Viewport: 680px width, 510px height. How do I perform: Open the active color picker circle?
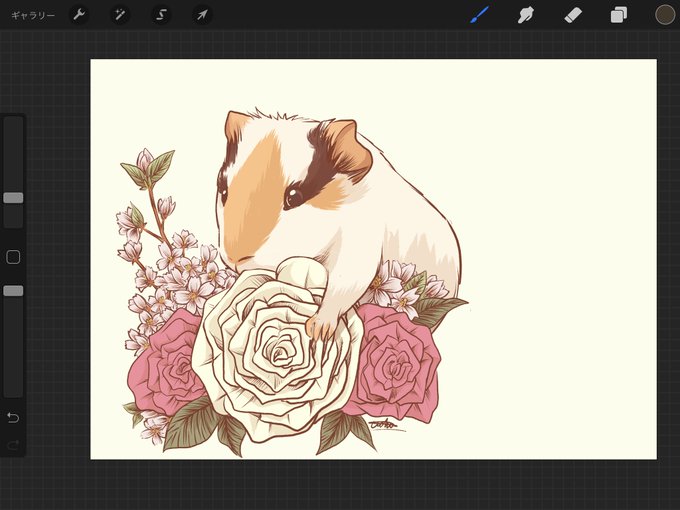[x=665, y=15]
